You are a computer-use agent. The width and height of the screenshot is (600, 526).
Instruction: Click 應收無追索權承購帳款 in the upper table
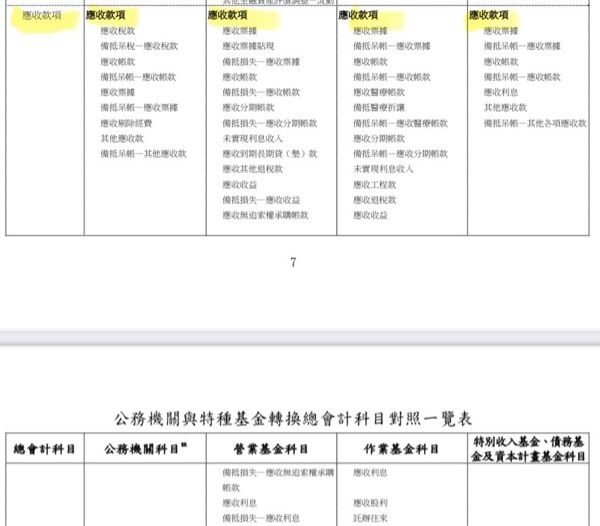coord(265,215)
